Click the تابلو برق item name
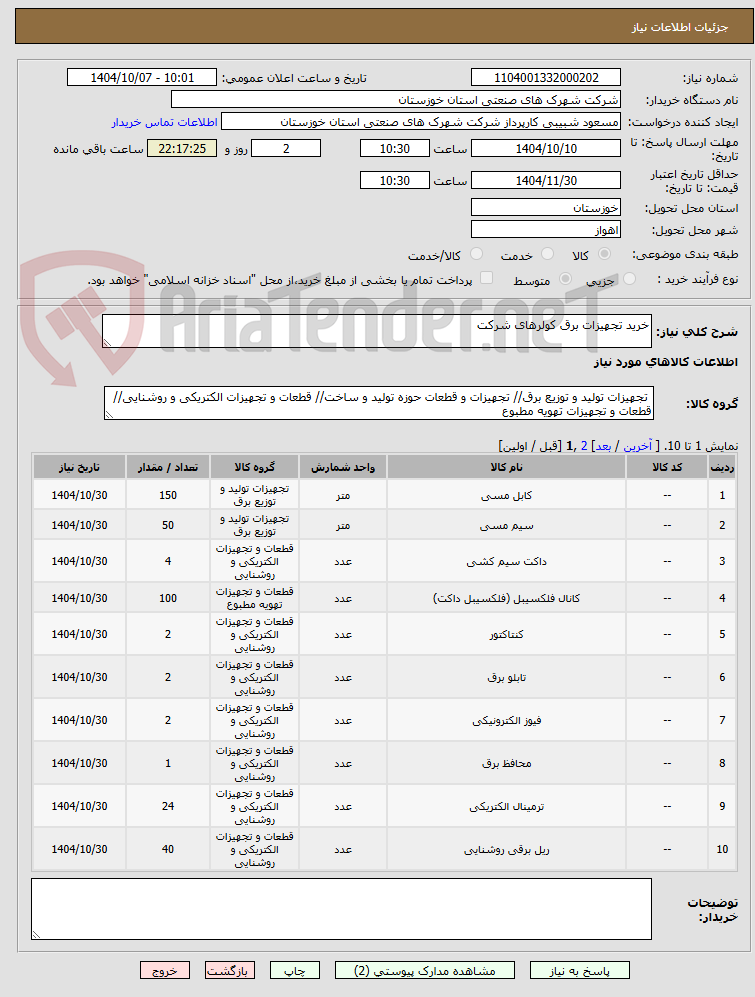This screenshot has height=997, width=755. 506,678
